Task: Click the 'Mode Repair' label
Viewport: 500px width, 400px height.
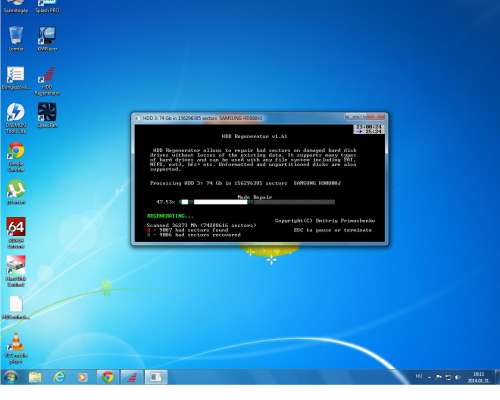Action: tap(255, 197)
